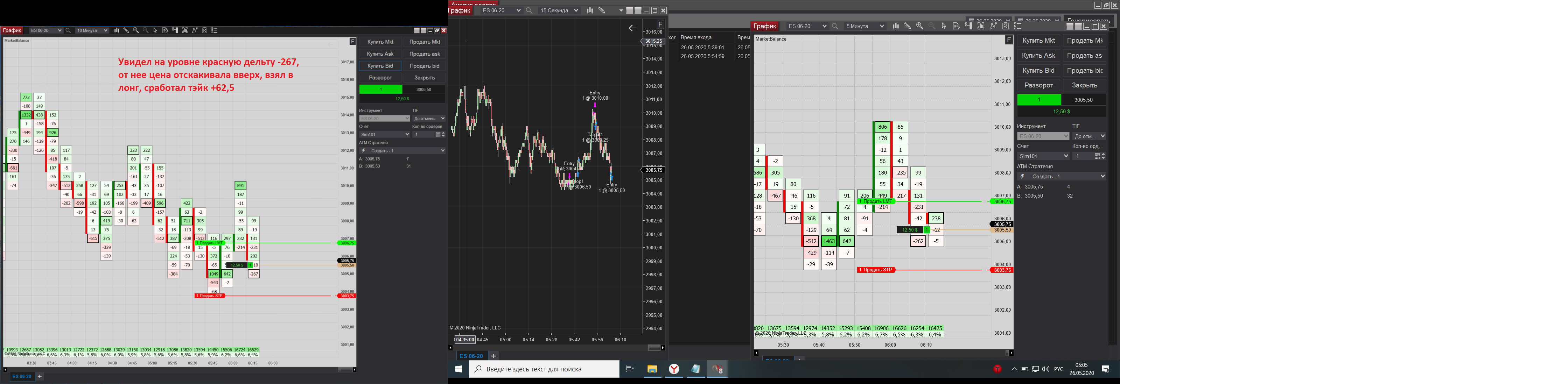Click the return arrow on the dark chart
Viewport: 1568px width, 384px height.
tap(632, 28)
